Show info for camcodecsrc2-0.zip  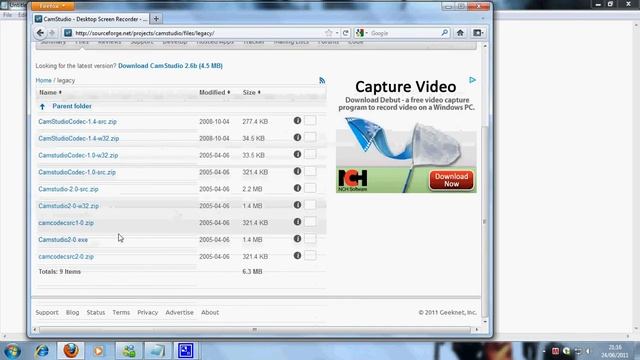[297, 256]
